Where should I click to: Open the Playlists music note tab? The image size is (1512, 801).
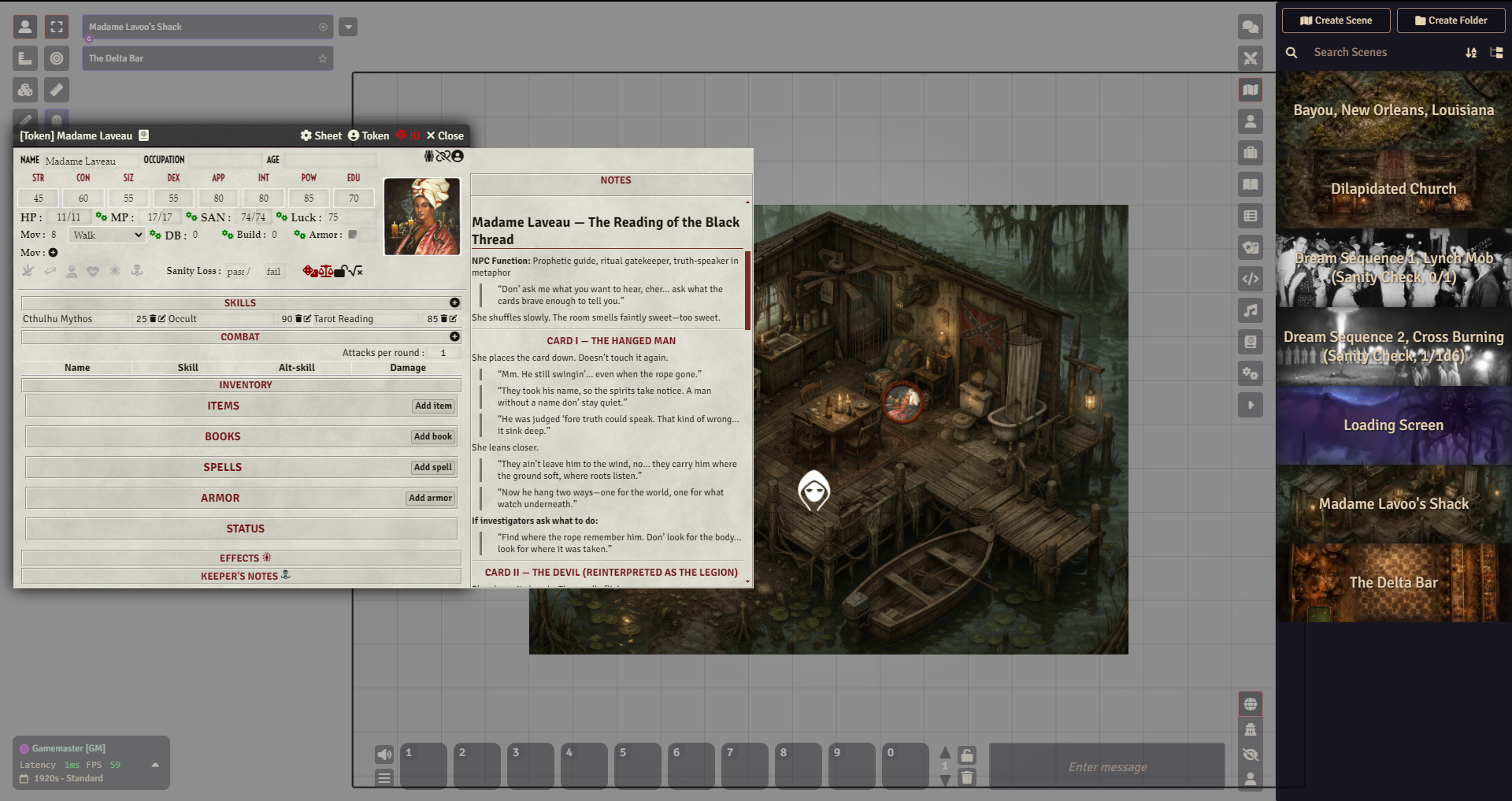pyautogui.click(x=1250, y=310)
